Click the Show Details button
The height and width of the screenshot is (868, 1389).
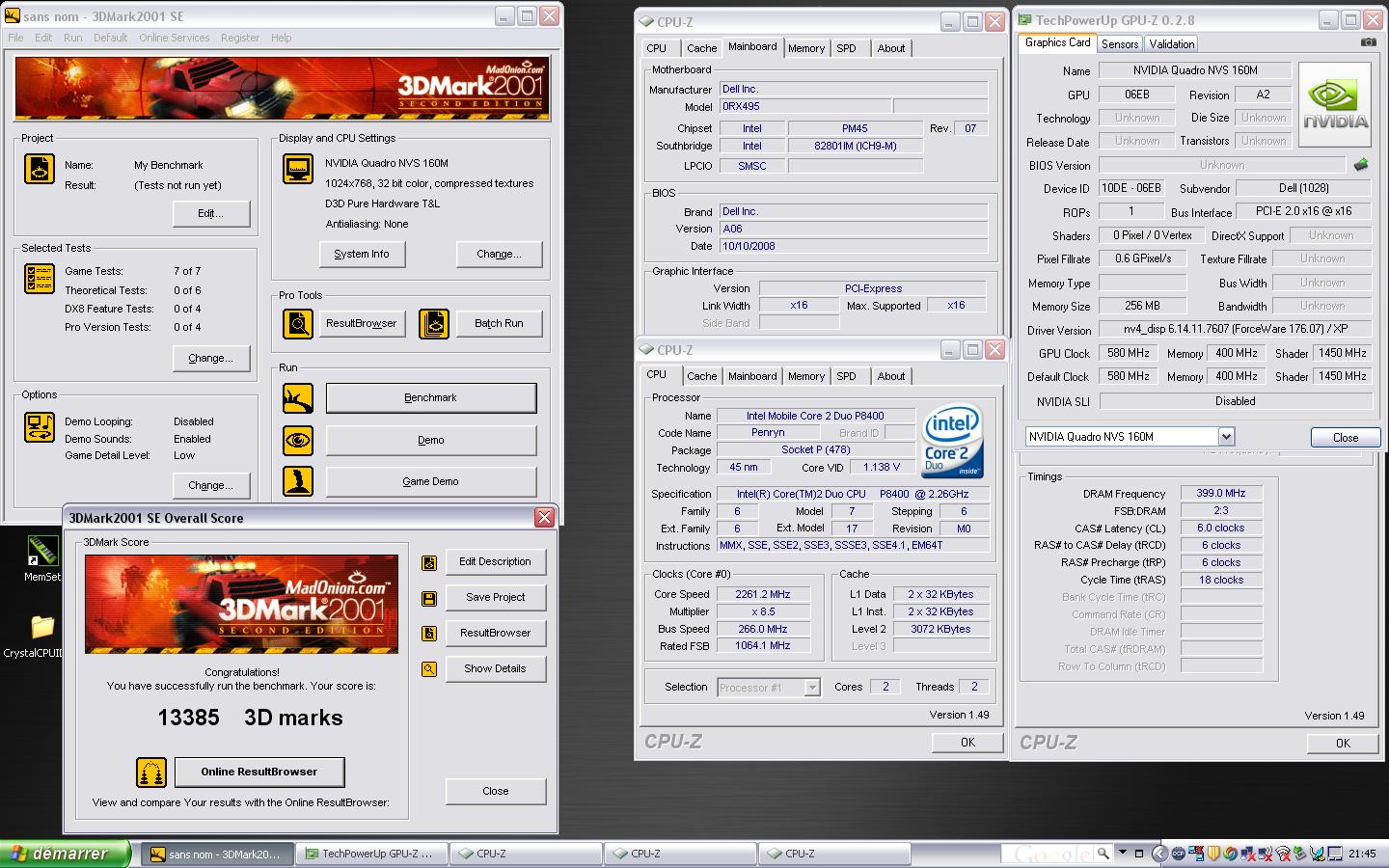click(496, 668)
